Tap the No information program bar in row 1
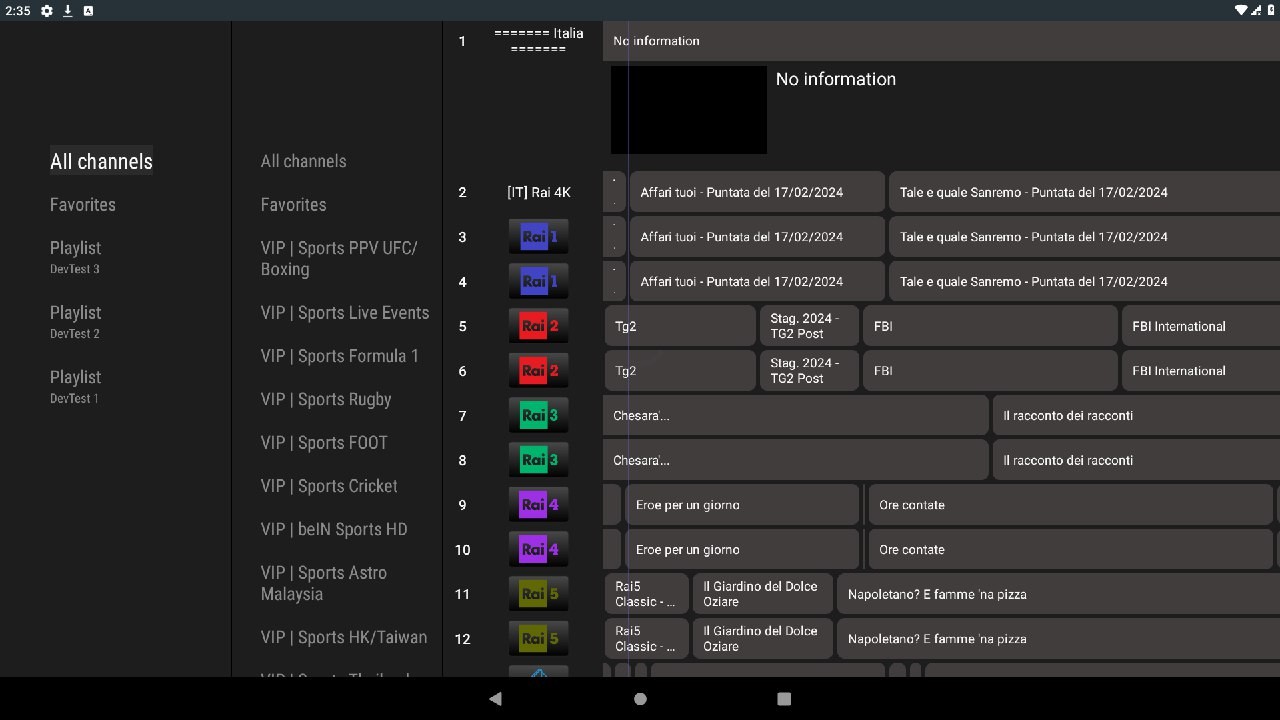Screen dimensions: 1280x720 [x=941, y=41]
